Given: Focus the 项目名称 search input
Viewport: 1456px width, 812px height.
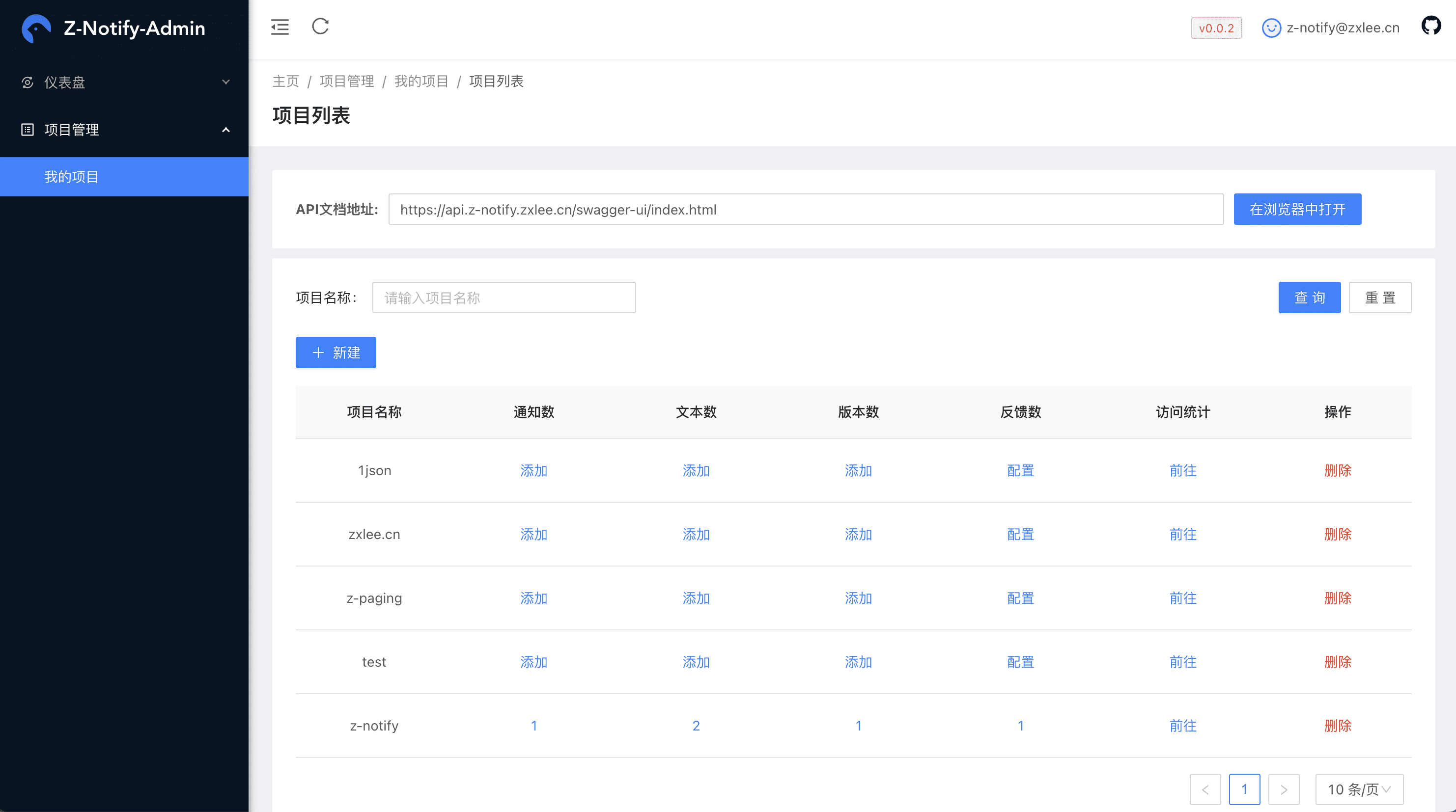Looking at the screenshot, I should [x=504, y=298].
